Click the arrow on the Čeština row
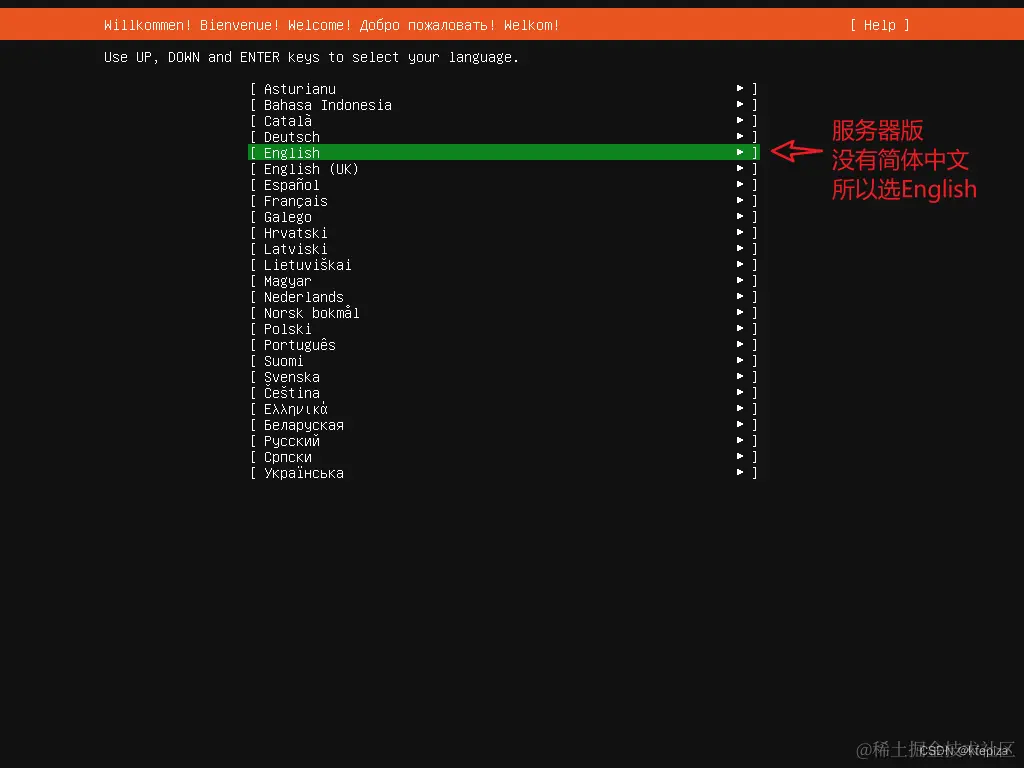The height and width of the screenshot is (768, 1024). point(740,392)
